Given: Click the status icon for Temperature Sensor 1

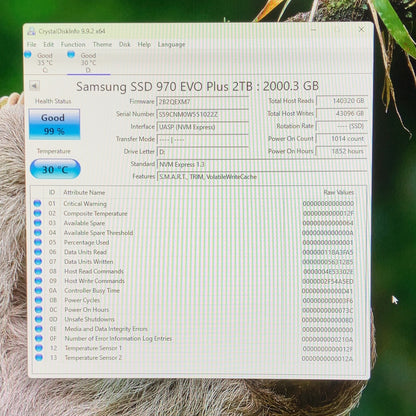Looking at the screenshot, I should click(x=39, y=348).
